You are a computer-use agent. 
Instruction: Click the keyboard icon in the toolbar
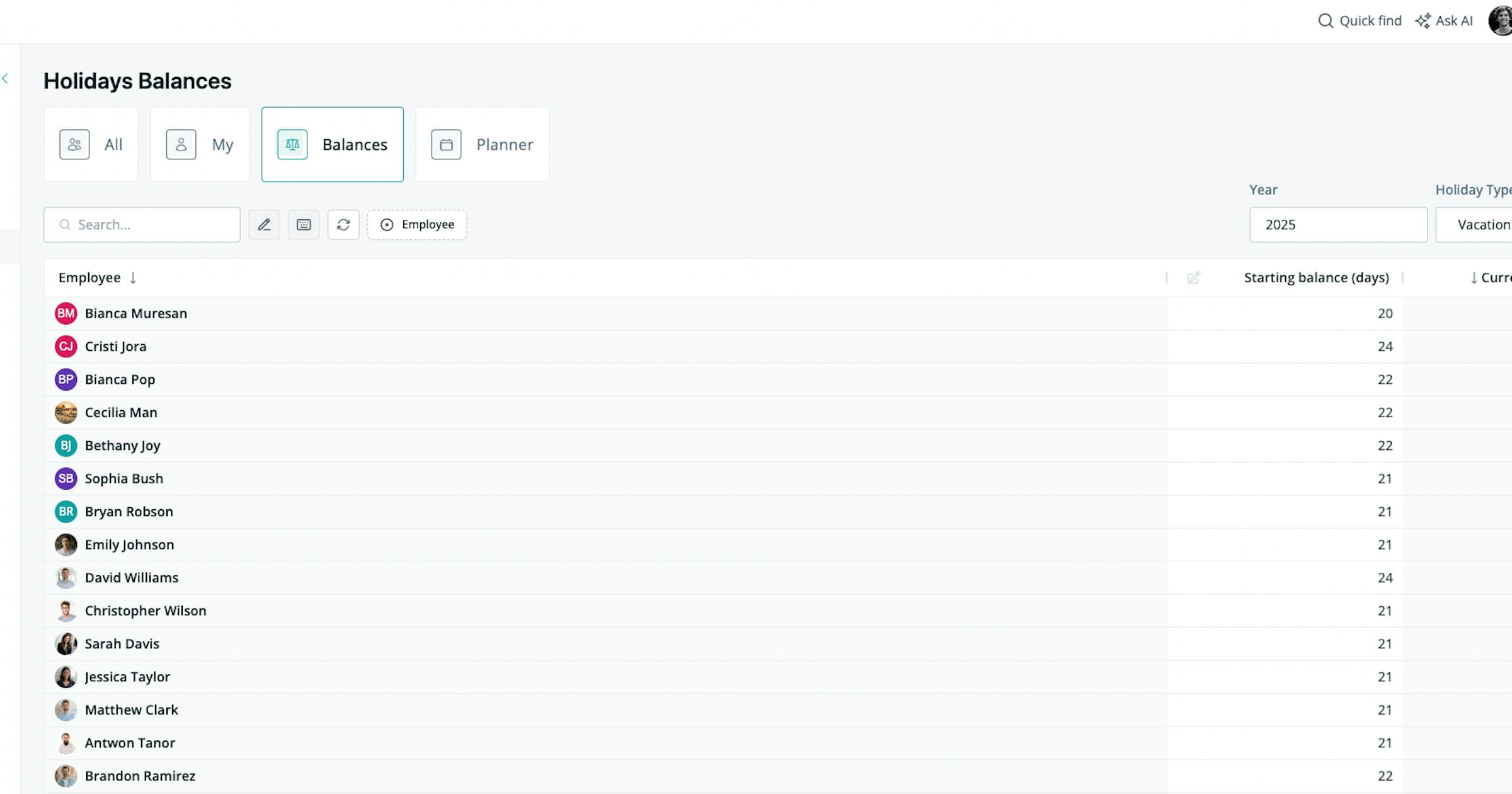coord(304,224)
